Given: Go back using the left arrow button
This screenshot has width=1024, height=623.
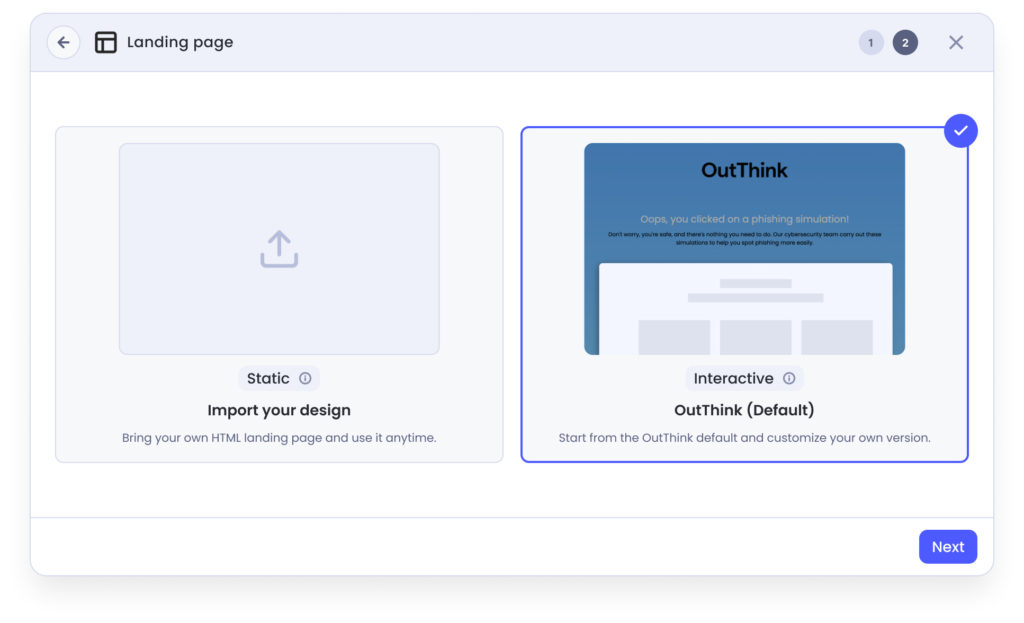Looking at the screenshot, I should tap(63, 42).
